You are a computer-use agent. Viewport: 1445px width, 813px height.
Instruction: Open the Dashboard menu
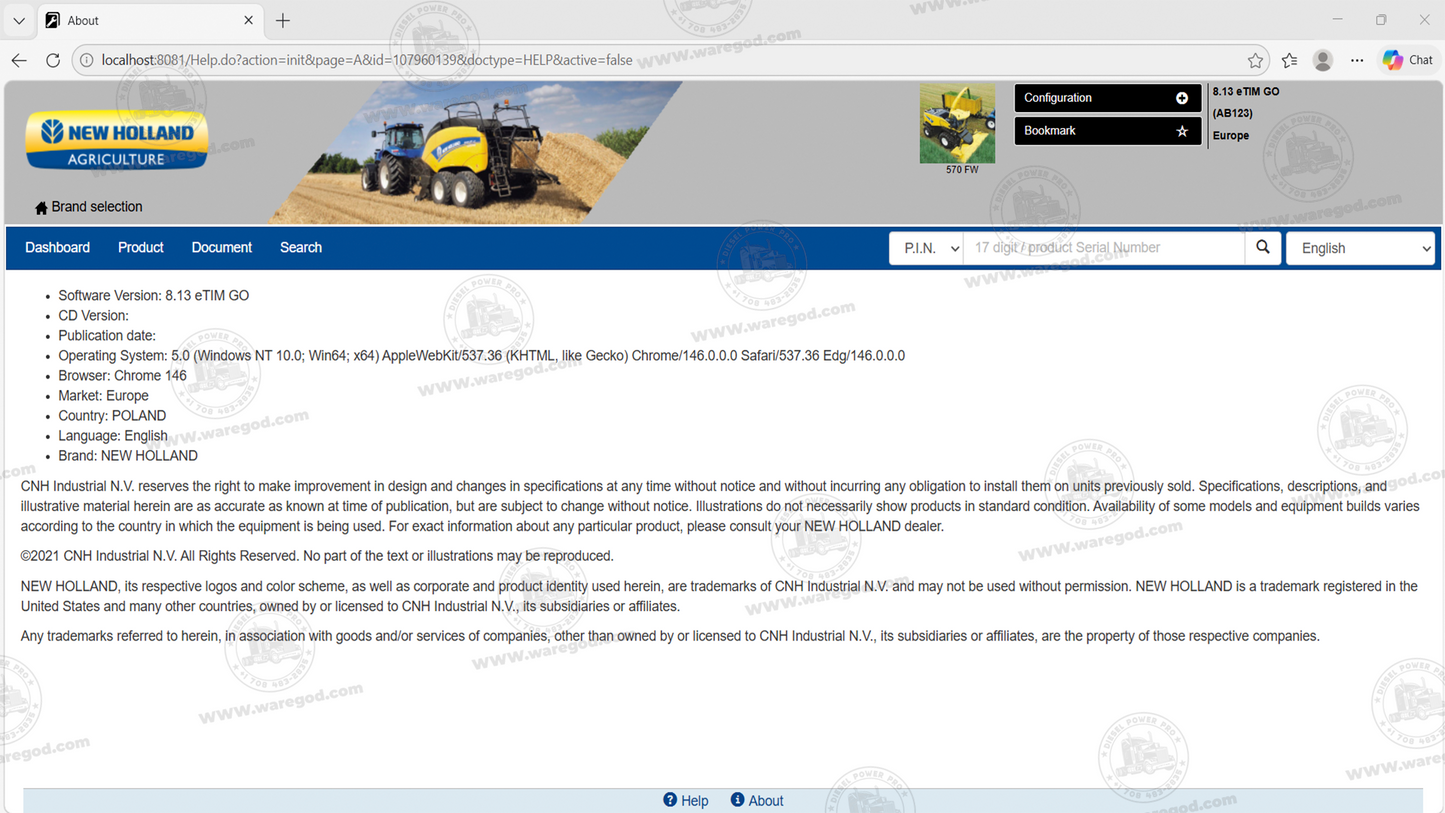click(x=57, y=248)
